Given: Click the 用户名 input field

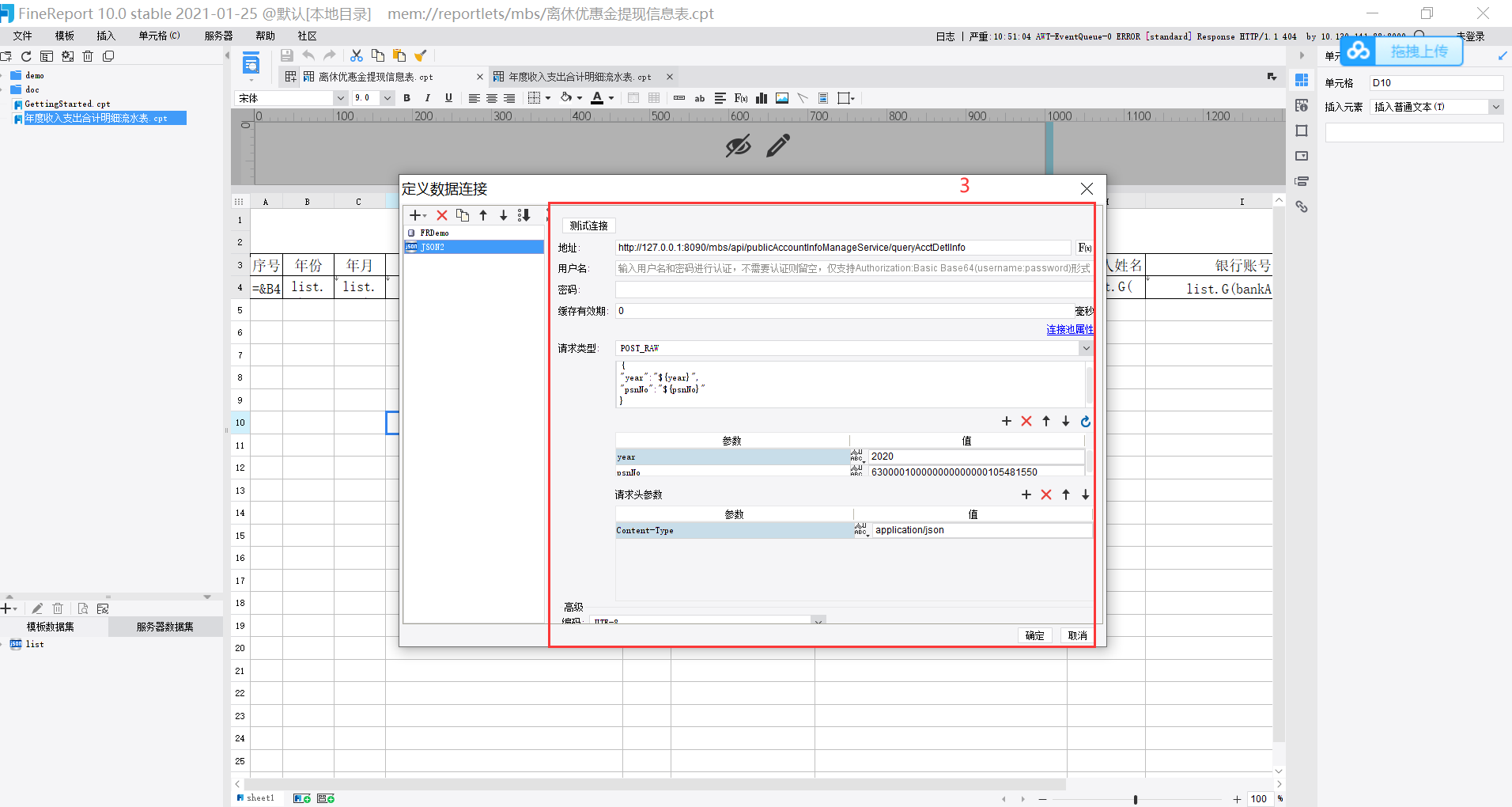Looking at the screenshot, I should (854, 268).
